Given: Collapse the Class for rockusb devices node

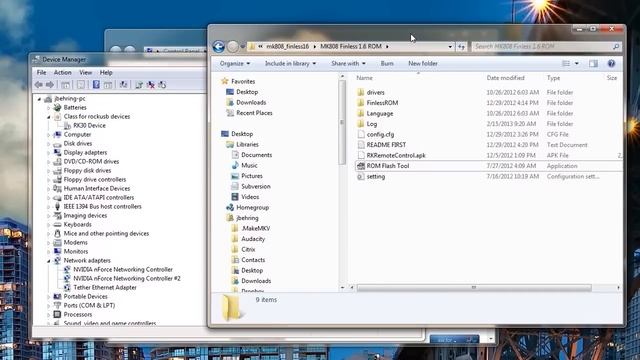Looking at the screenshot, I should (x=49, y=117).
